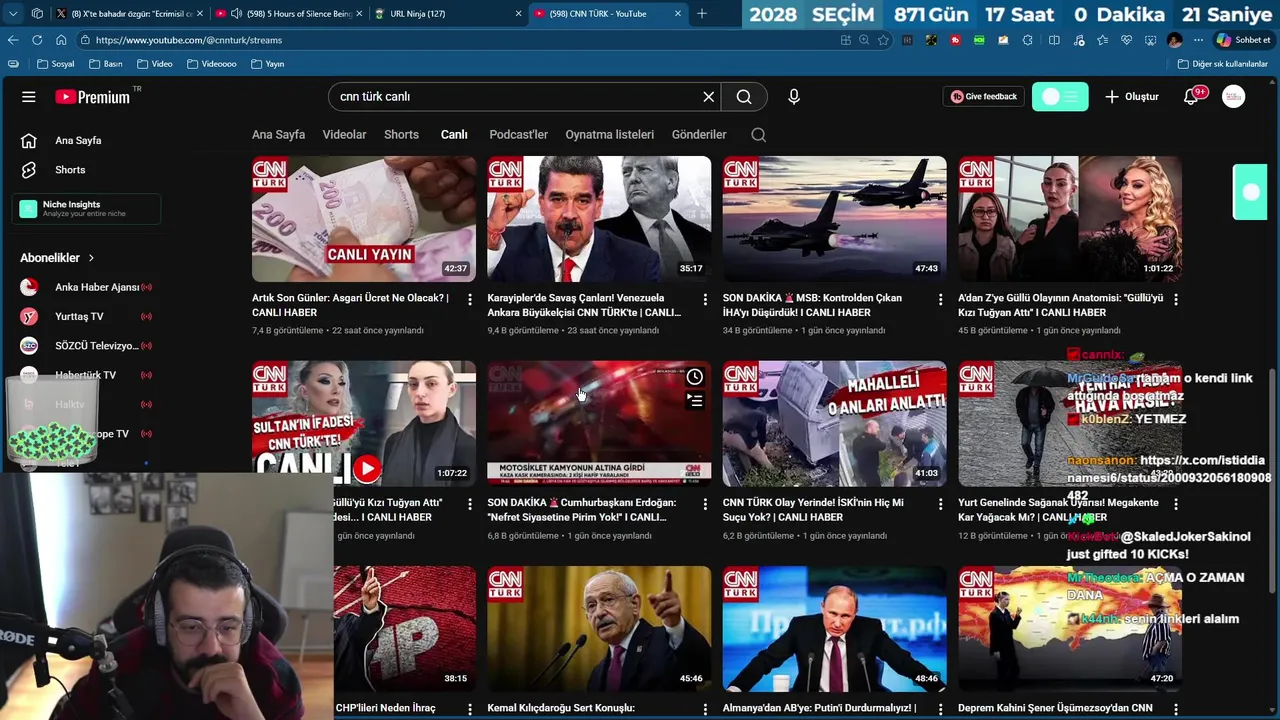Open options for MSB İHA video
Image resolution: width=1280 pixels, height=720 pixels.
tap(940, 299)
